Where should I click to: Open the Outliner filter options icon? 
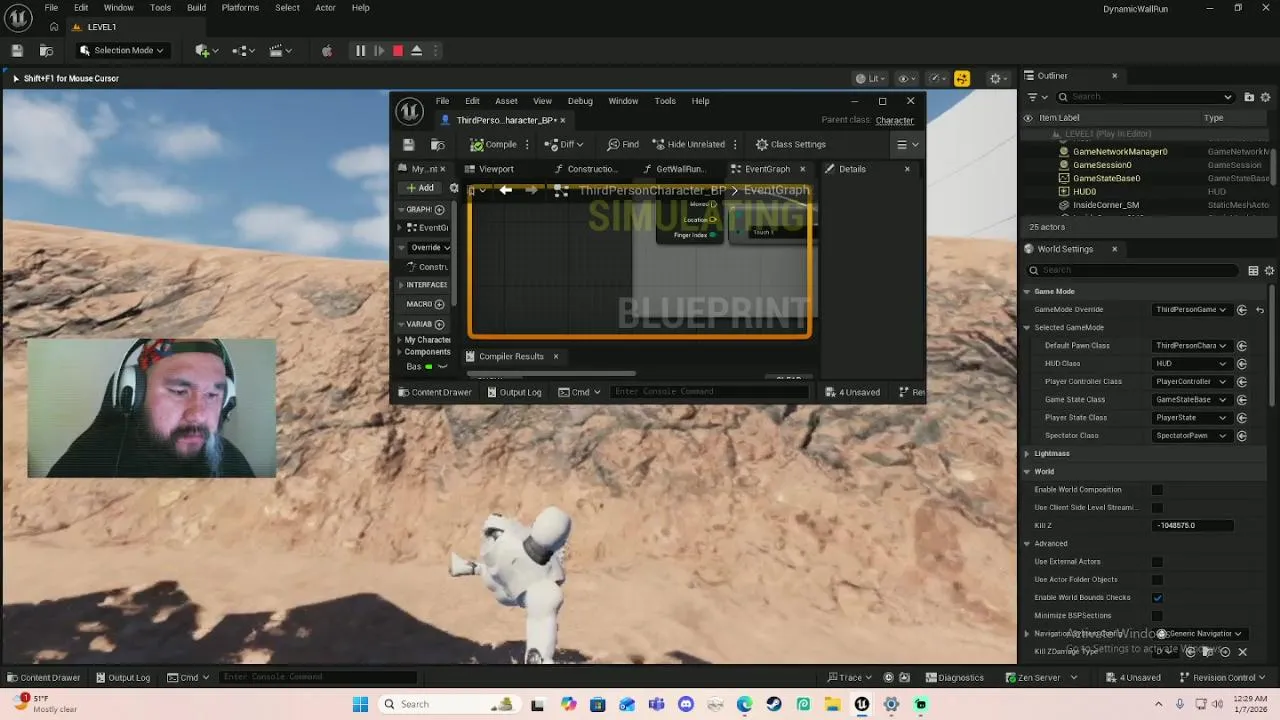click(x=1036, y=97)
